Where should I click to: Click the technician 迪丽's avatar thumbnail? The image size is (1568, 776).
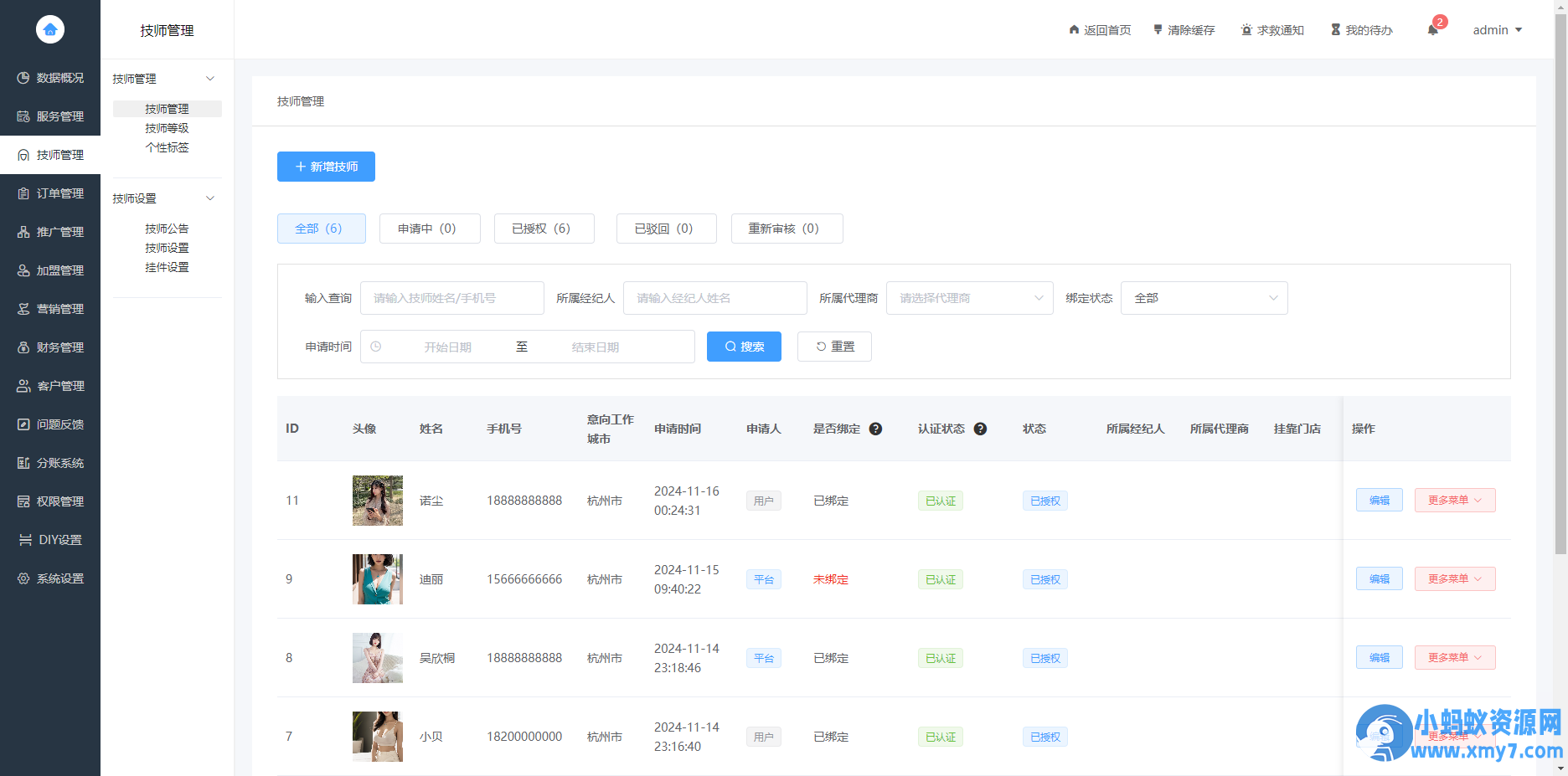pyautogui.click(x=377, y=578)
